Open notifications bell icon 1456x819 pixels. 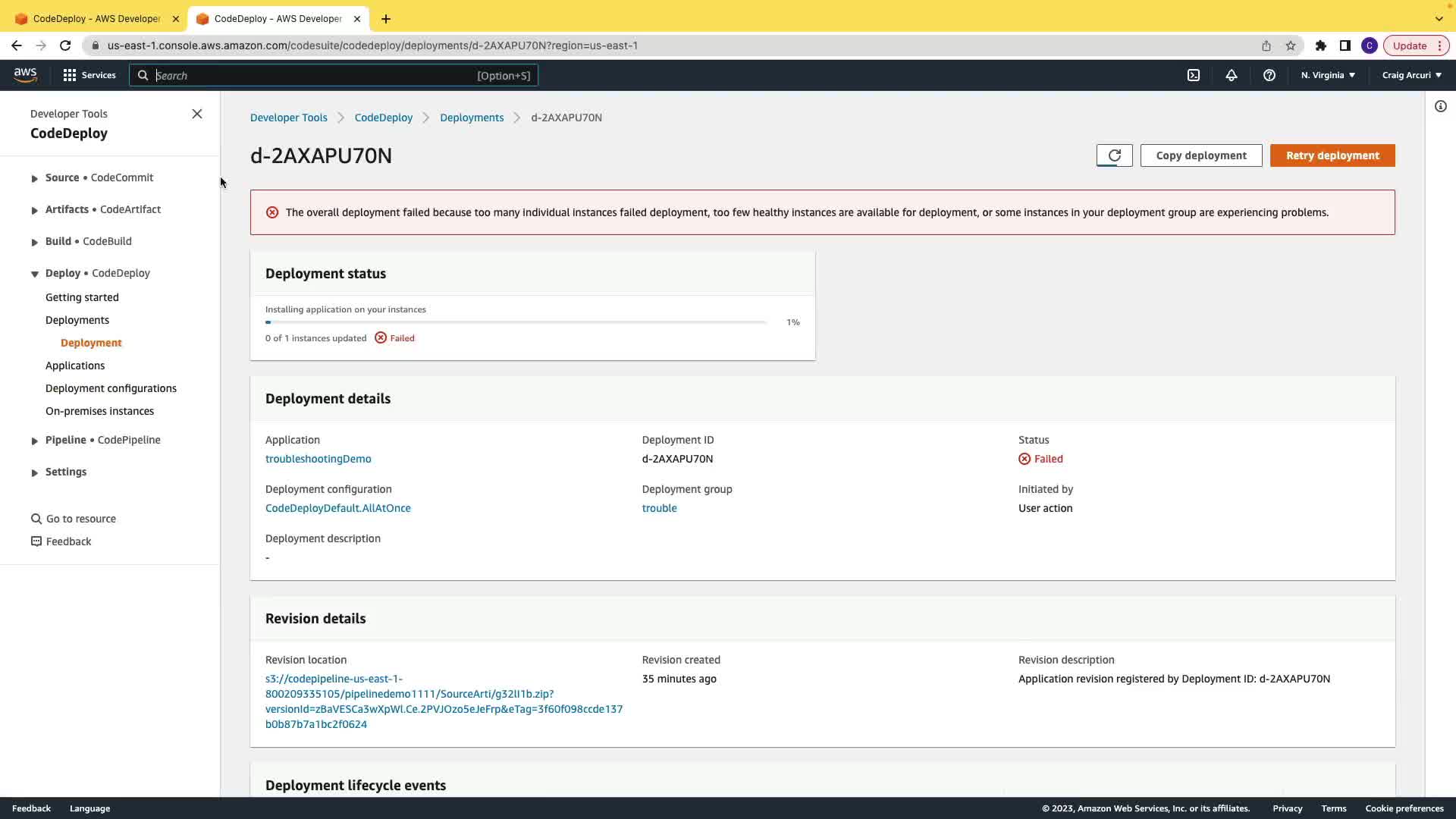(1232, 75)
